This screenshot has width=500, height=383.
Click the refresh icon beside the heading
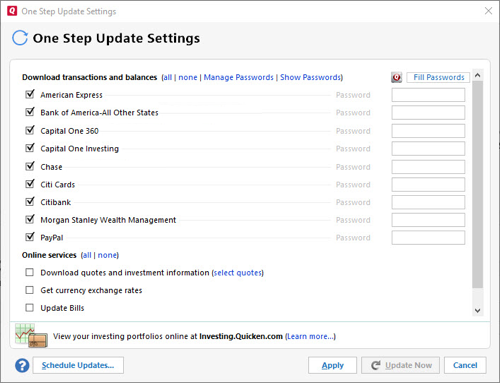(20, 38)
